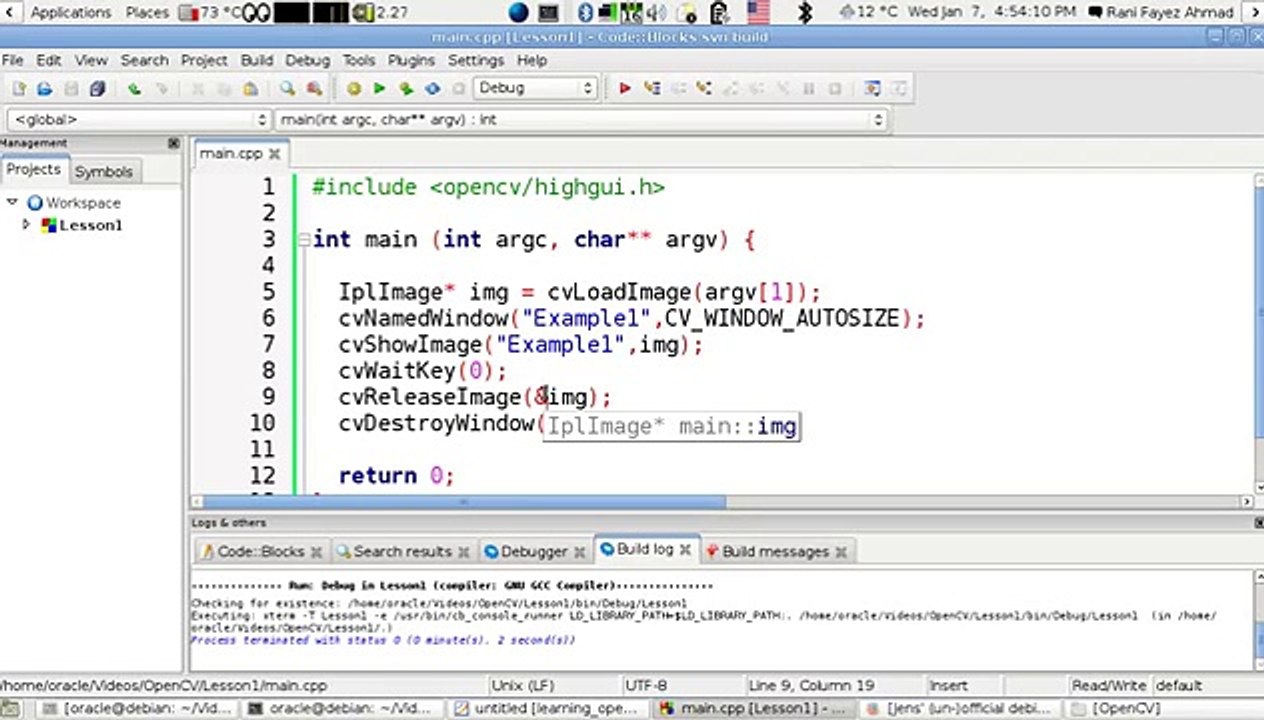Click the Debugging windows icon
Viewport: 1264px width, 720px height.
[x=872, y=88]
